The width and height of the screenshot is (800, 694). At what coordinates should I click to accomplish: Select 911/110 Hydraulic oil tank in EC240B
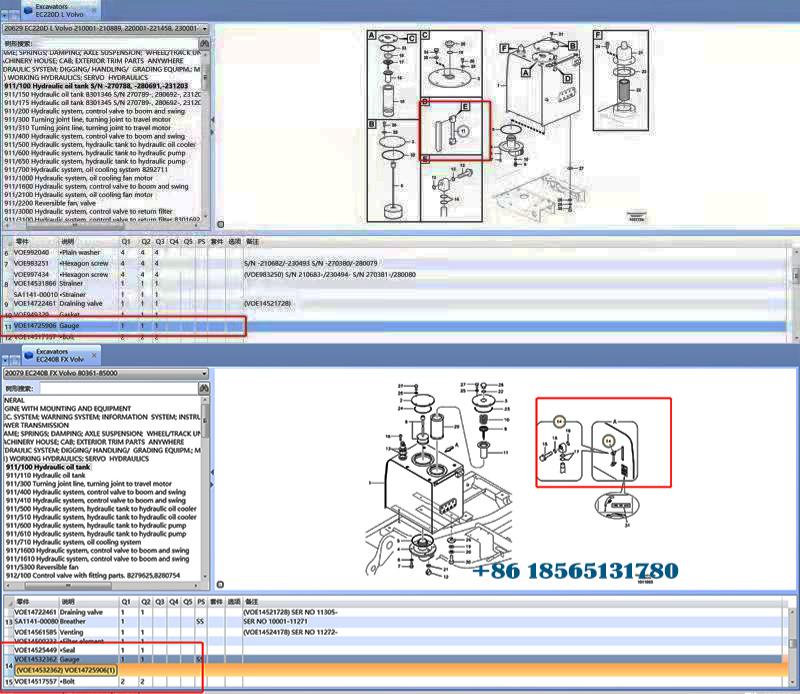coord(45,475)
